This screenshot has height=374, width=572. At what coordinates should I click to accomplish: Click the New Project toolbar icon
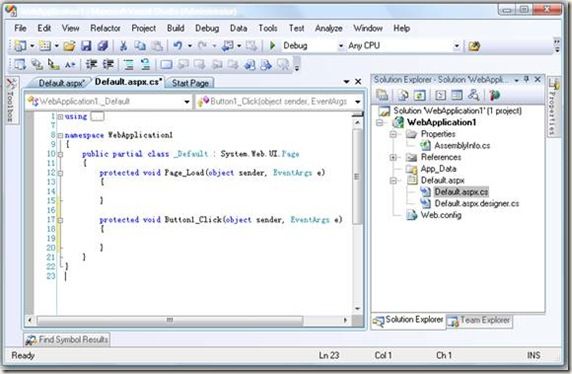[x=20, y=46]
